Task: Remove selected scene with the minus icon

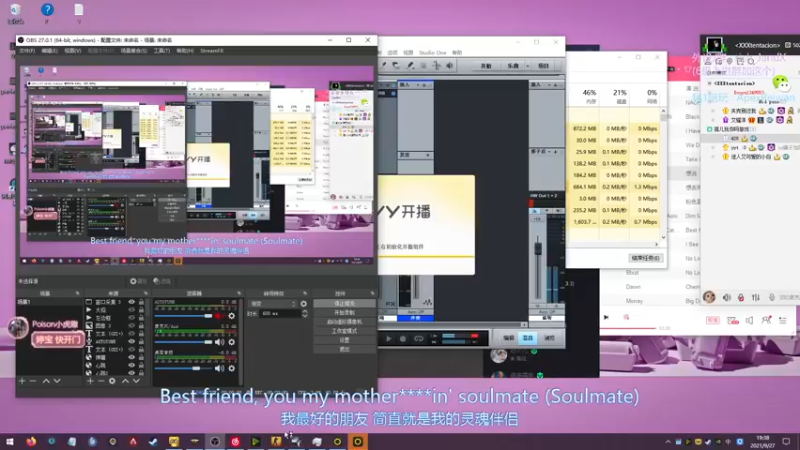Action: click(33, 381)
